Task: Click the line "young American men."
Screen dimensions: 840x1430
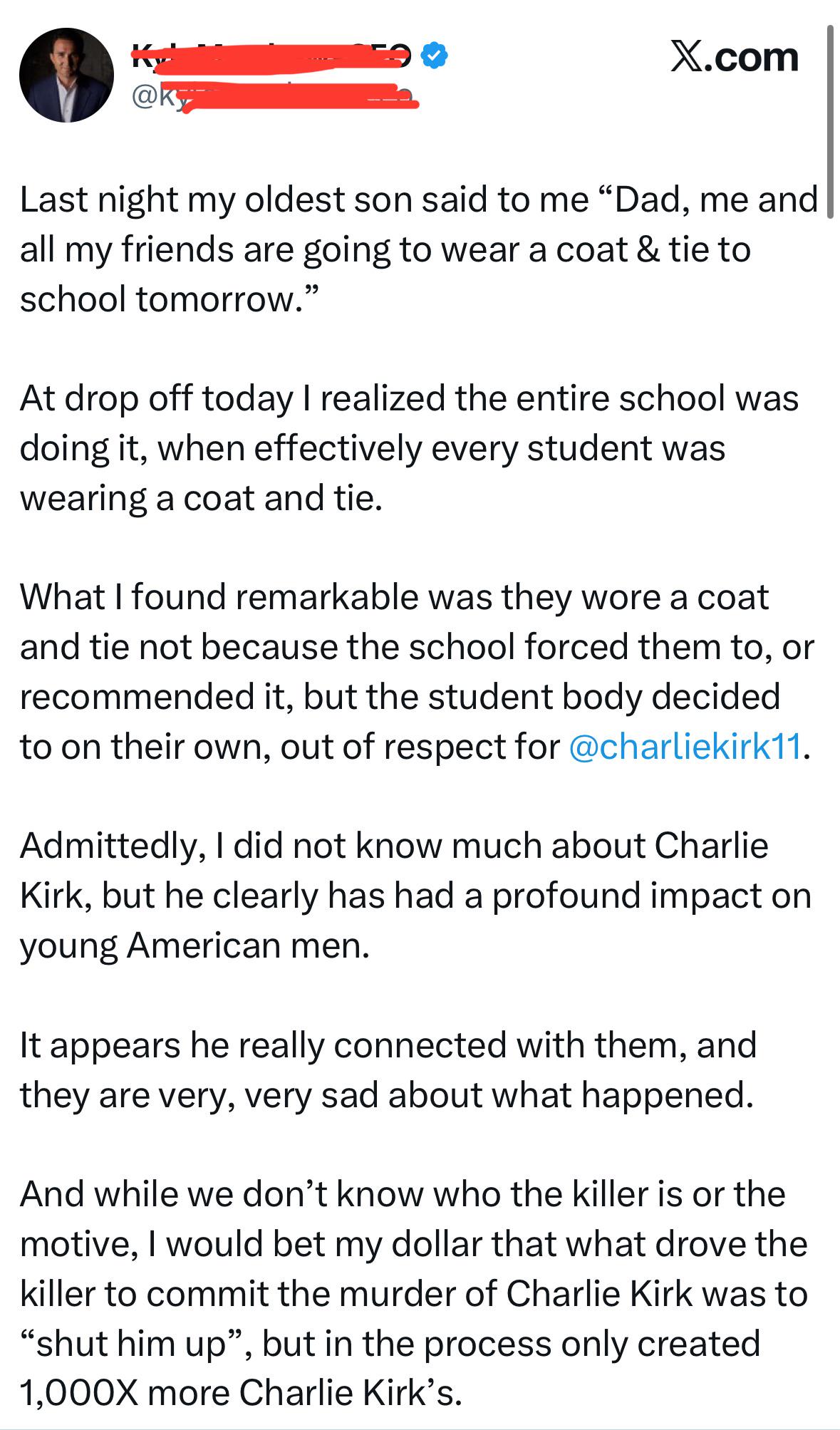Action: 195,945
